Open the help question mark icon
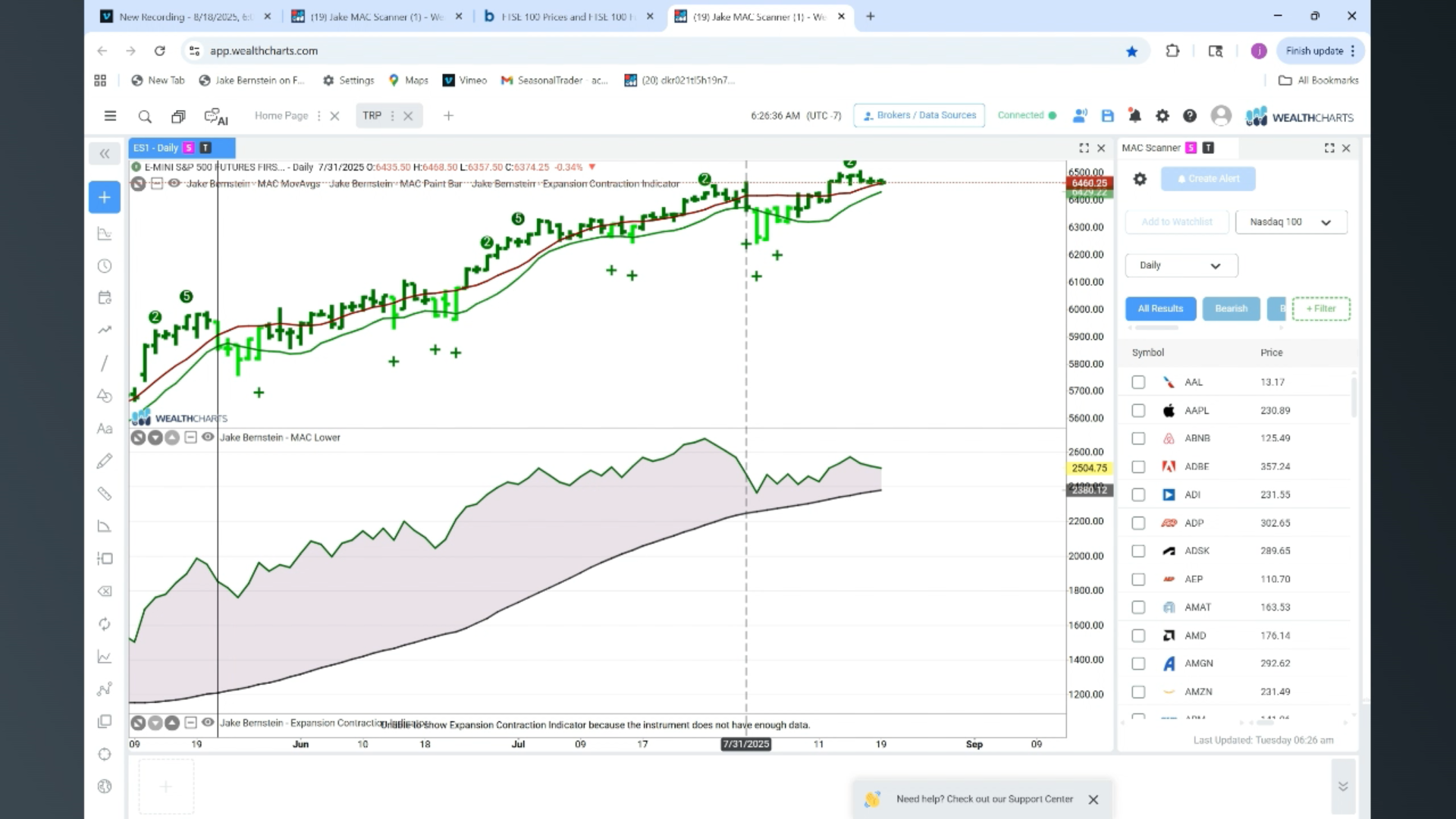The height and width of the screenshot is (819, 1456). pyautogui.click(x=1190, y=116)
